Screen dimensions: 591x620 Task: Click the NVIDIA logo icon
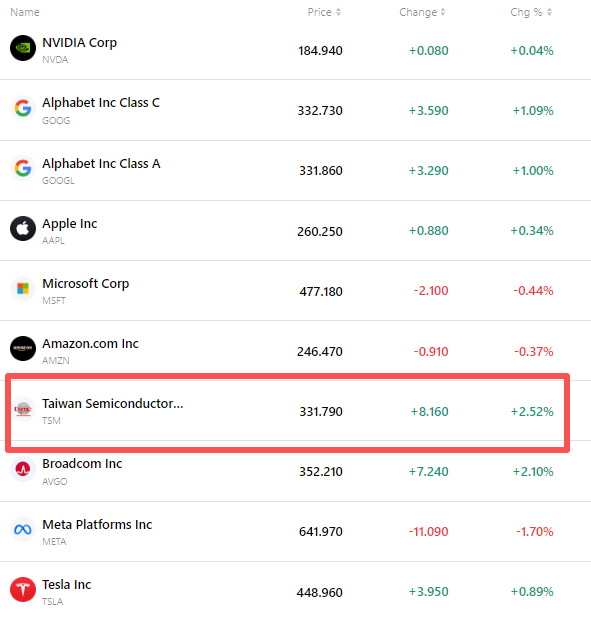[23, 48]
